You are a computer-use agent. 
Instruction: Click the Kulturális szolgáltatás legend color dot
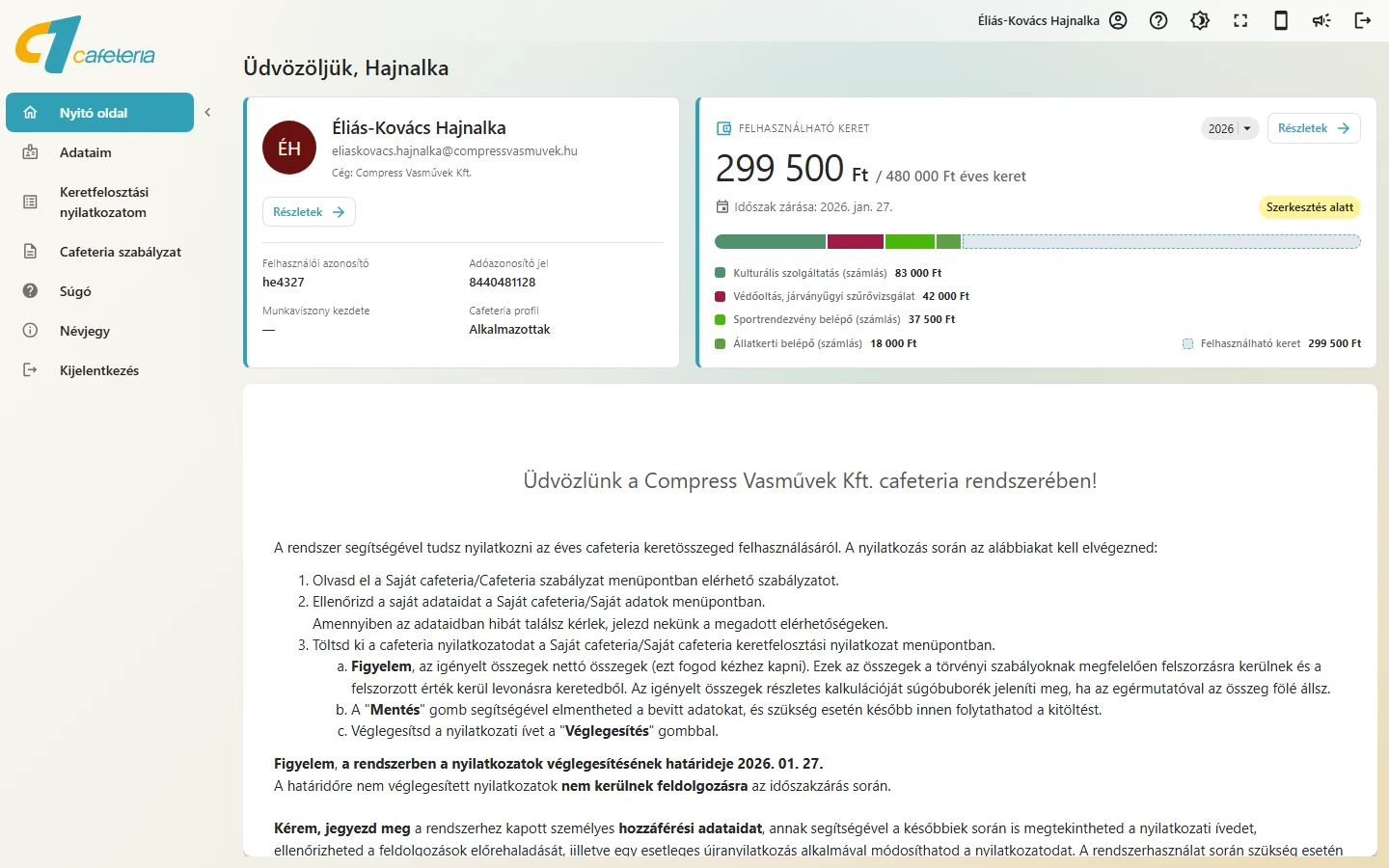tap(720, 273)
